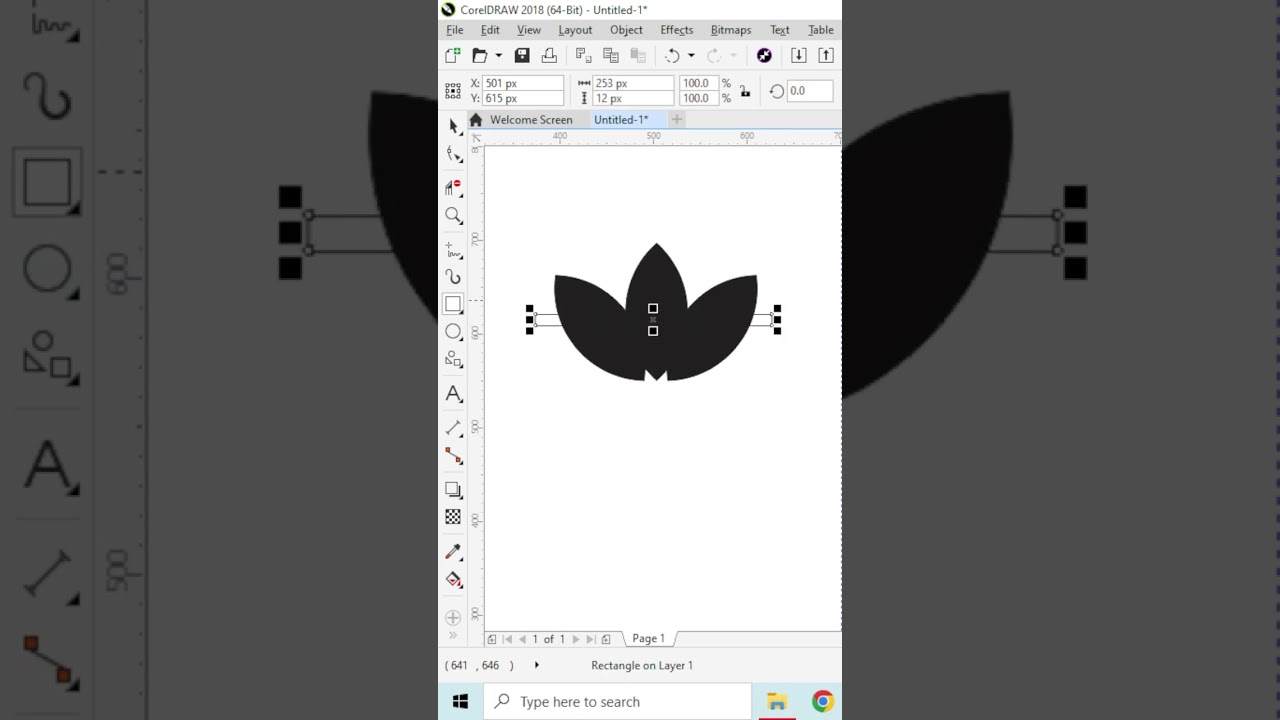Select the Pick tool arrow
1280x720 pixels.
click(x=453, y=126)
